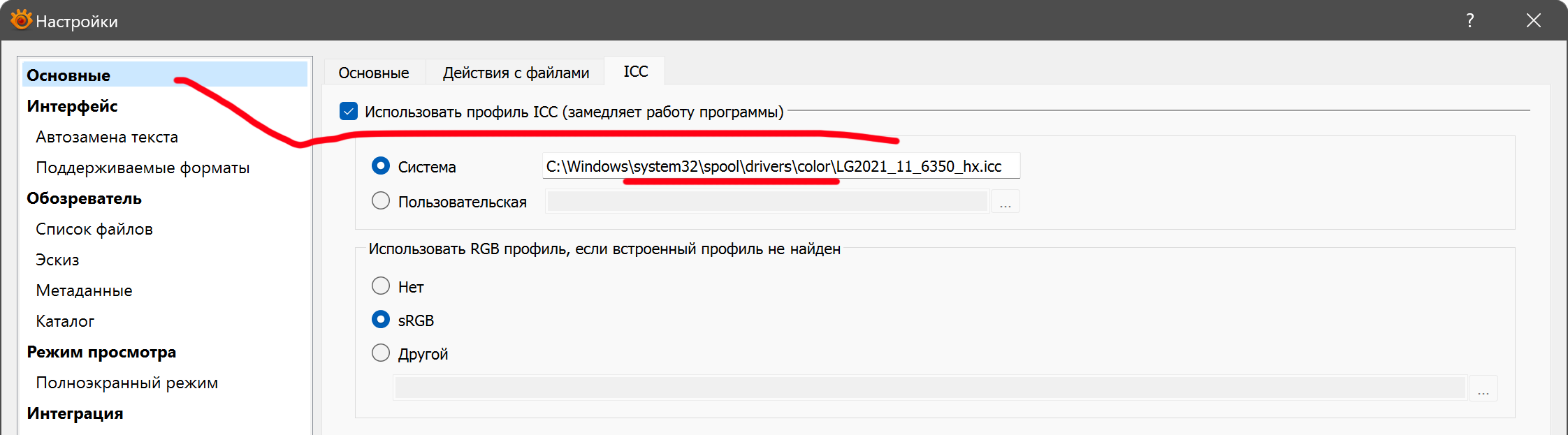Choose Нет for the RGB profile option
1568x435 pixels.
tap(381, 286)
